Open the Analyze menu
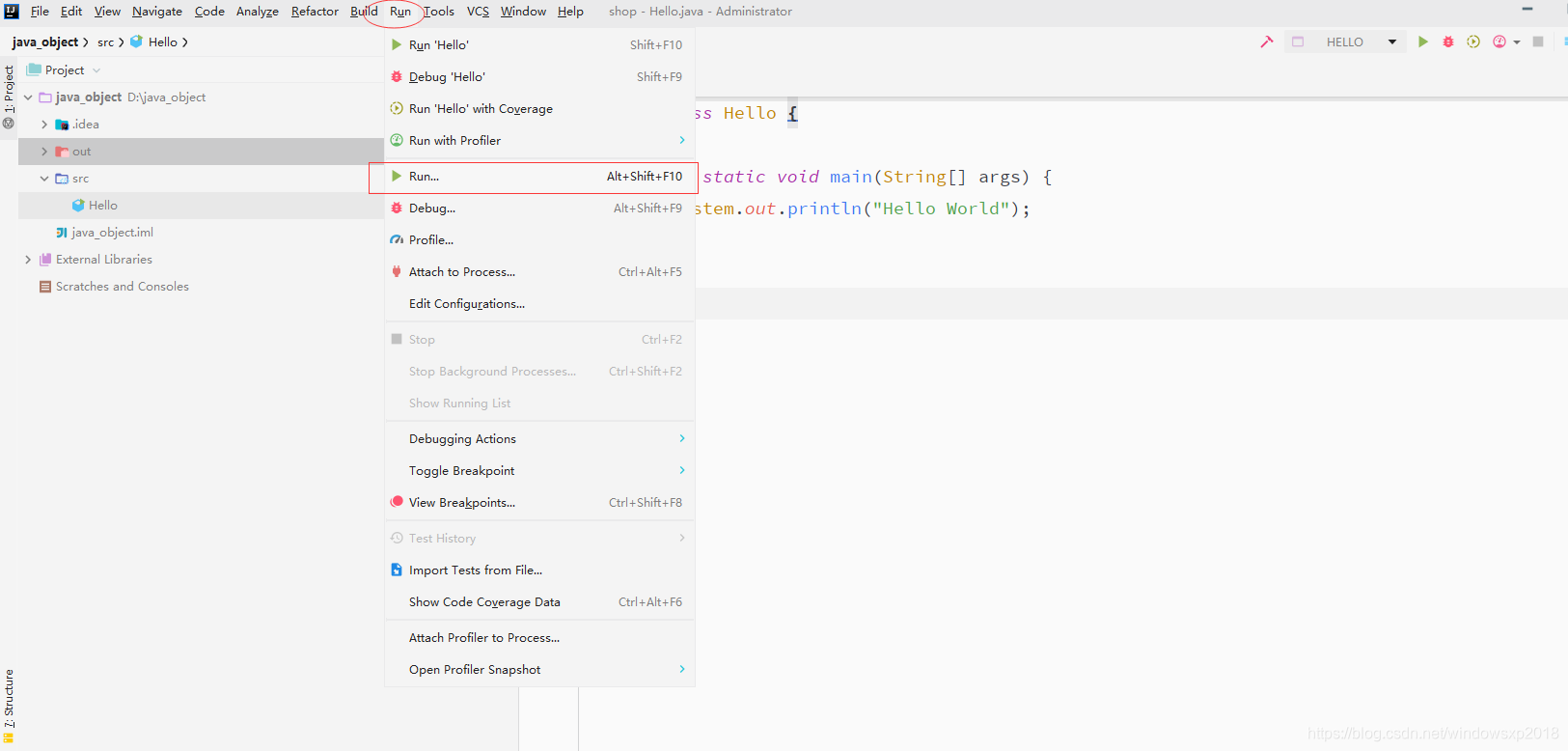1568x751 pixels. 258,12
